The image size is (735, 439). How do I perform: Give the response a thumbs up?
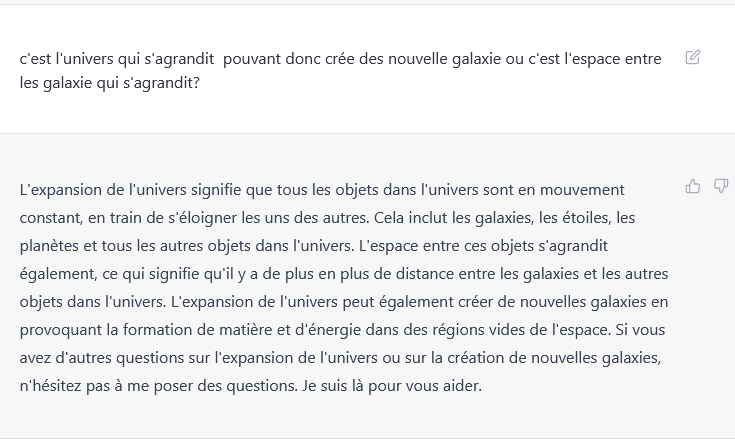click(693, 186)
